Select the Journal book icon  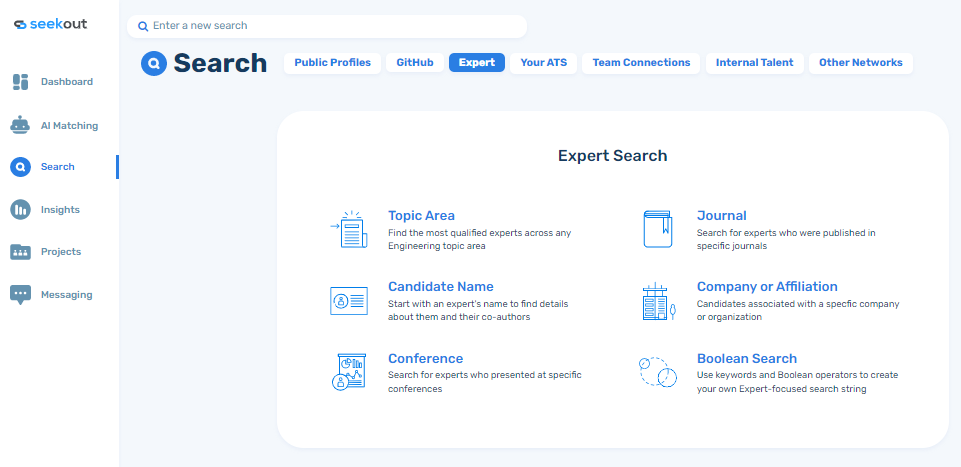pyautogui.click(x=657, y=229)
